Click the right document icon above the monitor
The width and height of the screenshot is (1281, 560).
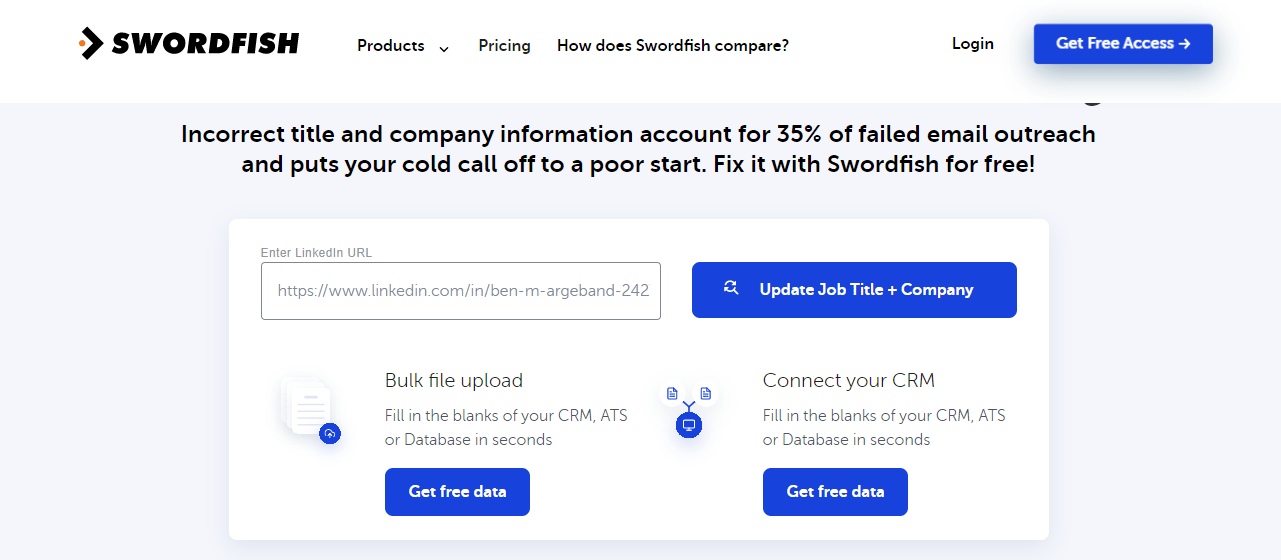[706, 394]
